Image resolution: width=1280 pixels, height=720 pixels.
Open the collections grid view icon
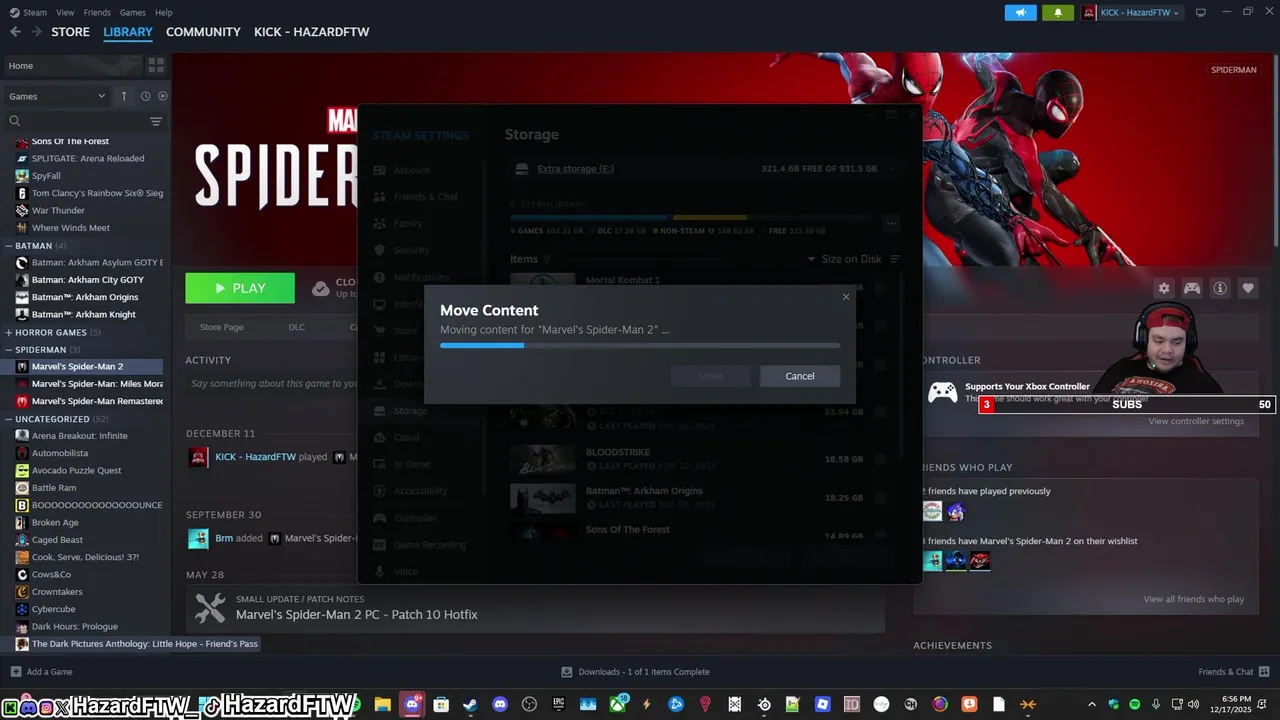(156, 65)
